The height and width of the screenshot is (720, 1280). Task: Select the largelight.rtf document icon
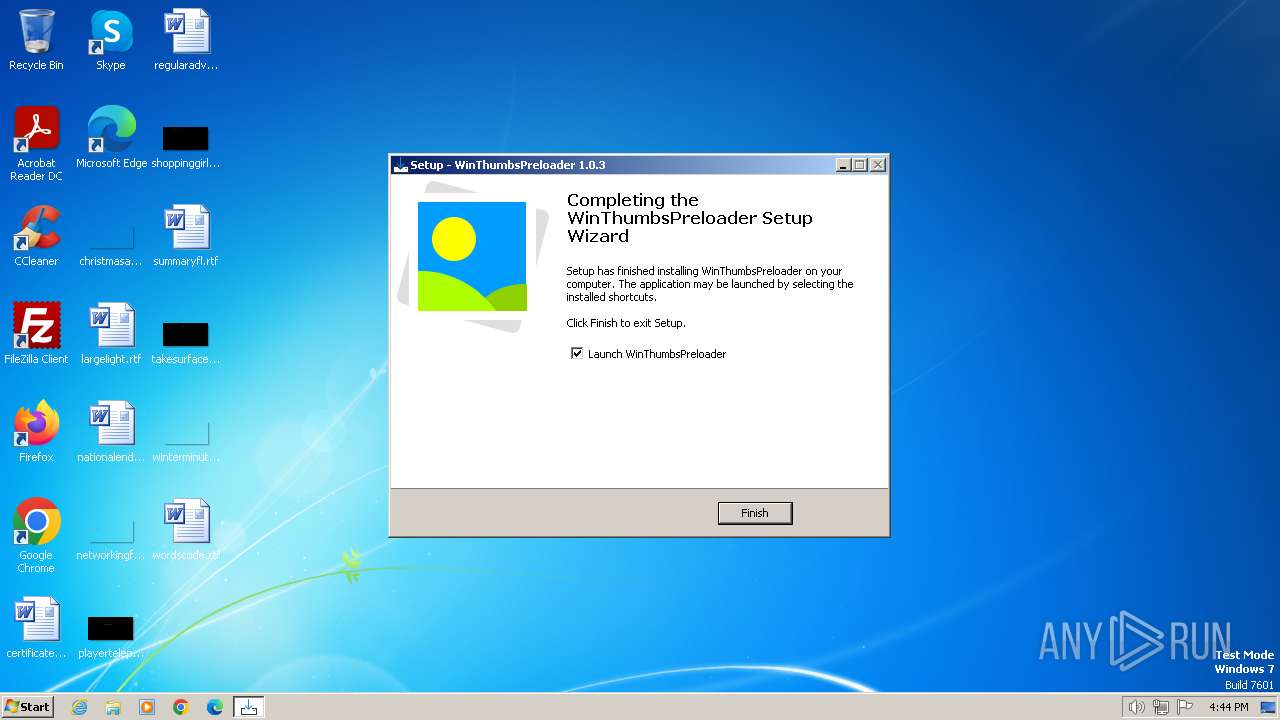coord(111,334)
